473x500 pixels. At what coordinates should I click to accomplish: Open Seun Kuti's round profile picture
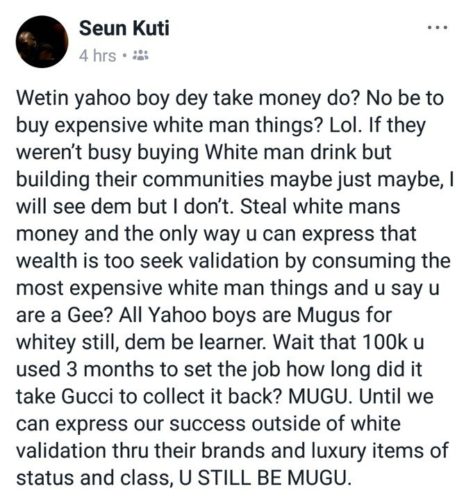[42, 42]
